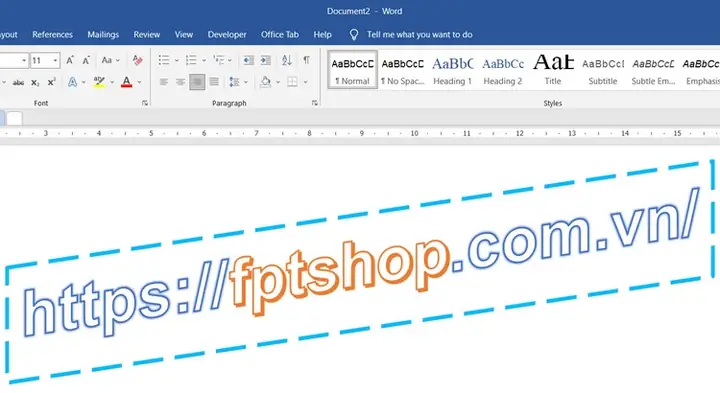Open the Change Case (Aa) button
Screen dimensions: 720x393
(x=107, y=60)
